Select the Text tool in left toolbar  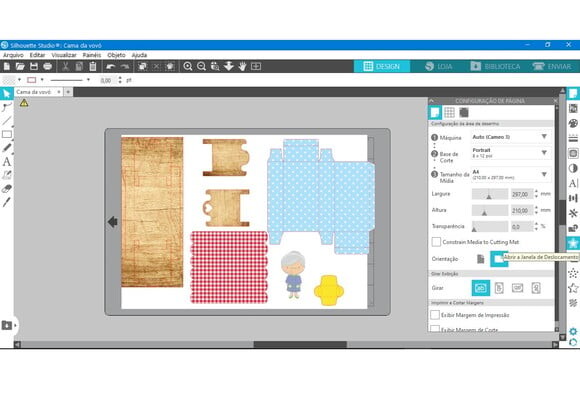(x=7, y=162)
